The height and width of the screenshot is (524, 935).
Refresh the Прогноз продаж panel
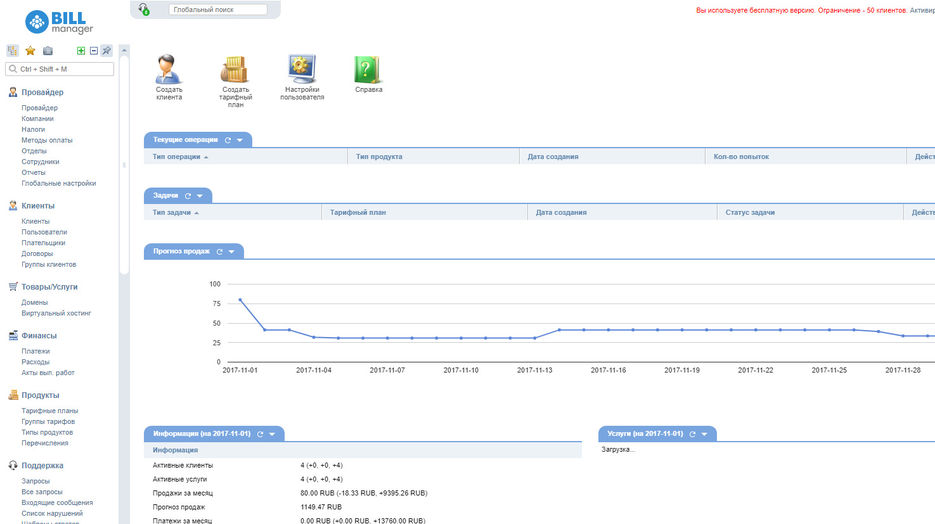click(219, 252)
